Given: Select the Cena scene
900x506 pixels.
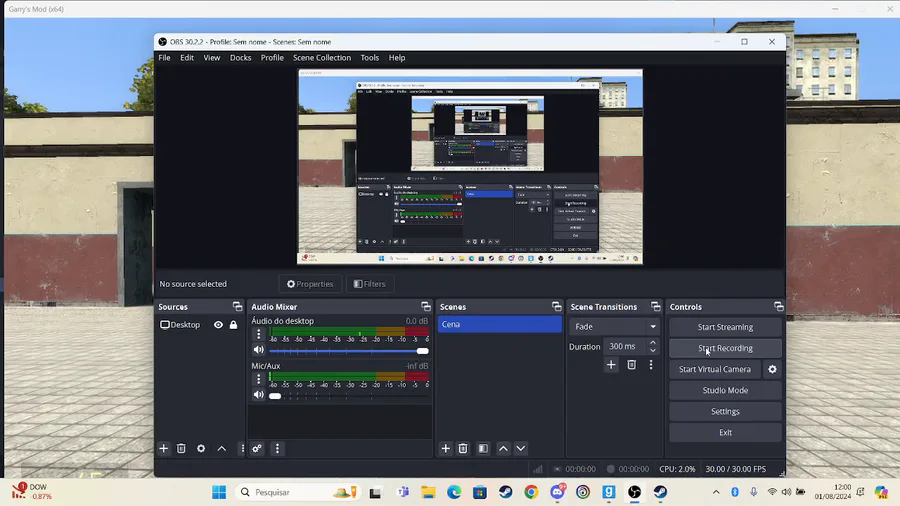Looking at the screenshot, I should click(499, 324).
